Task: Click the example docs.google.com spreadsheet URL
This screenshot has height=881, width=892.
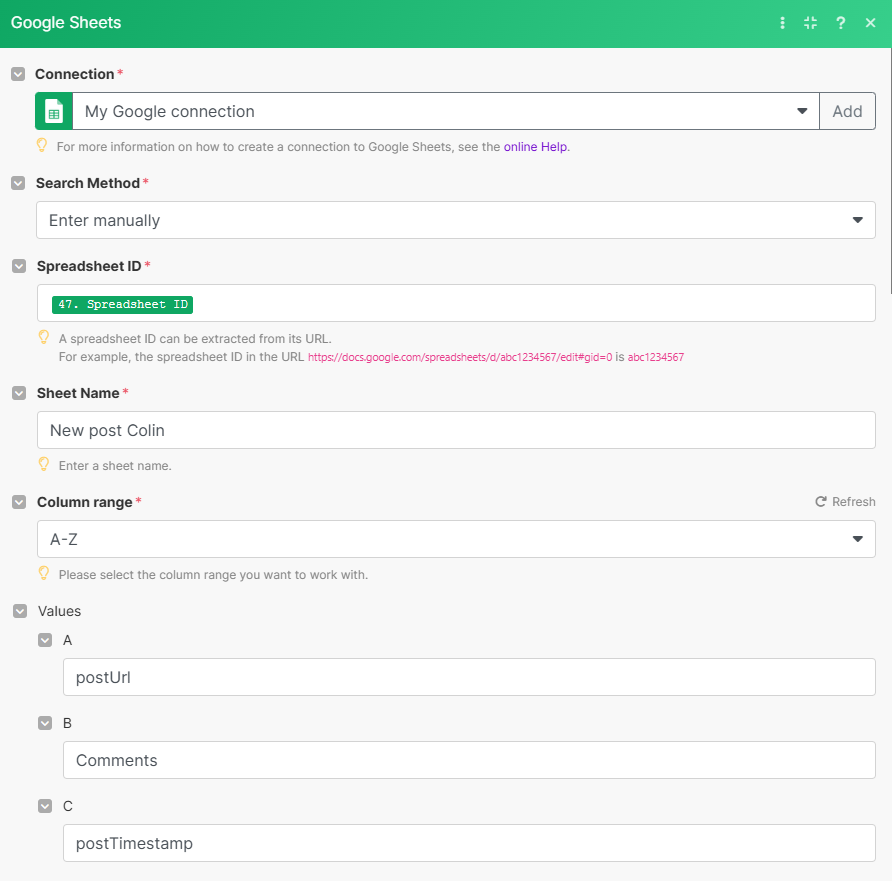Action: tap(460, 357)
